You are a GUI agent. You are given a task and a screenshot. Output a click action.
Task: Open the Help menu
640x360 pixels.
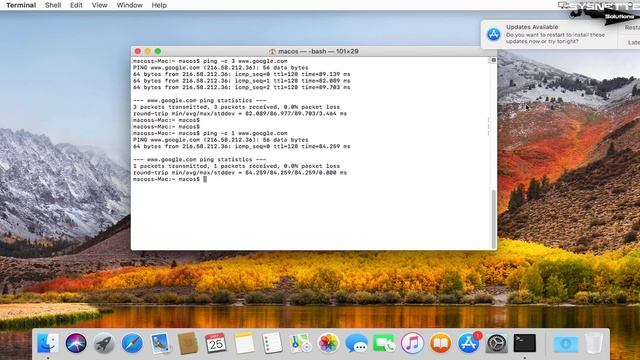(159, 5)
